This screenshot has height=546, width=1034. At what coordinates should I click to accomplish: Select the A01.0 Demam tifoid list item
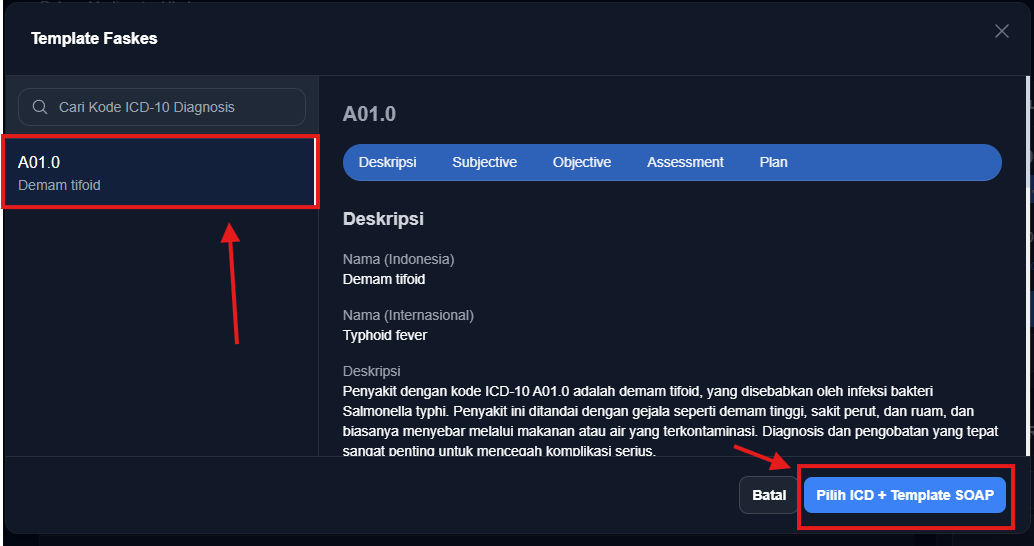[160, 172]
